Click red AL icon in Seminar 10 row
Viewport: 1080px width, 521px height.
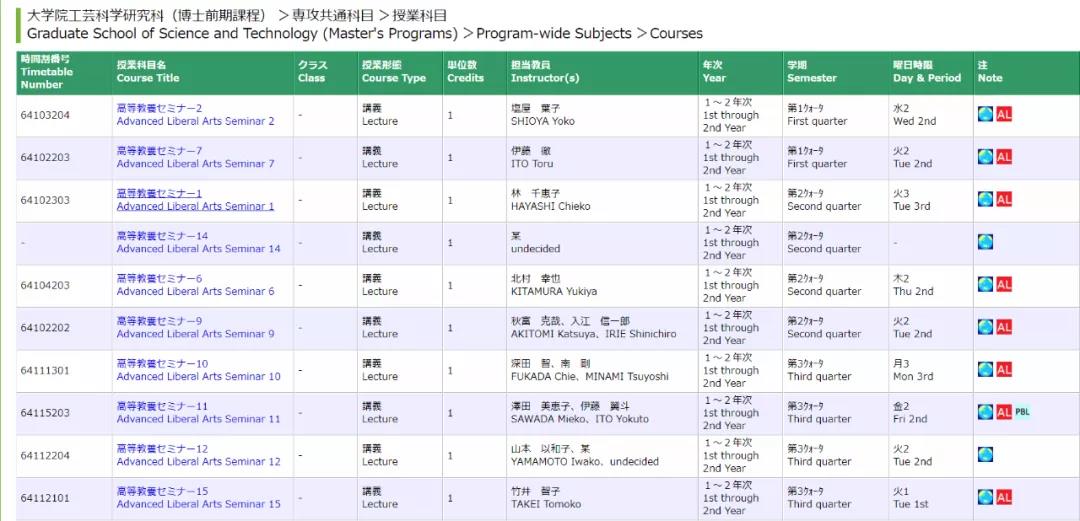click(x=1004, y=369)
